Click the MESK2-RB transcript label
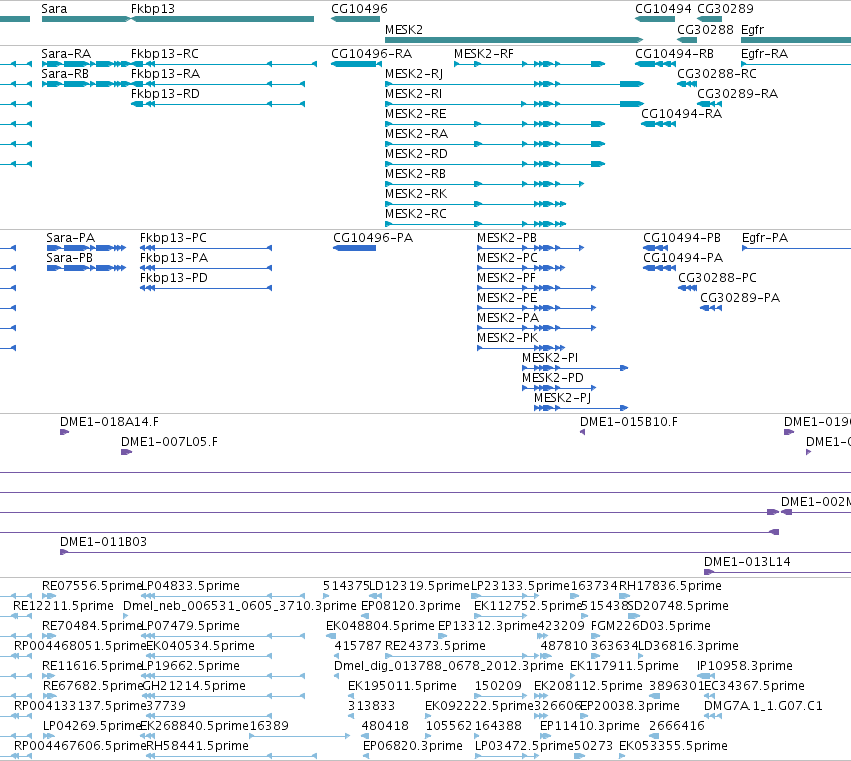Viewport: 851px width, 761px height. click(x=415, y=174)
